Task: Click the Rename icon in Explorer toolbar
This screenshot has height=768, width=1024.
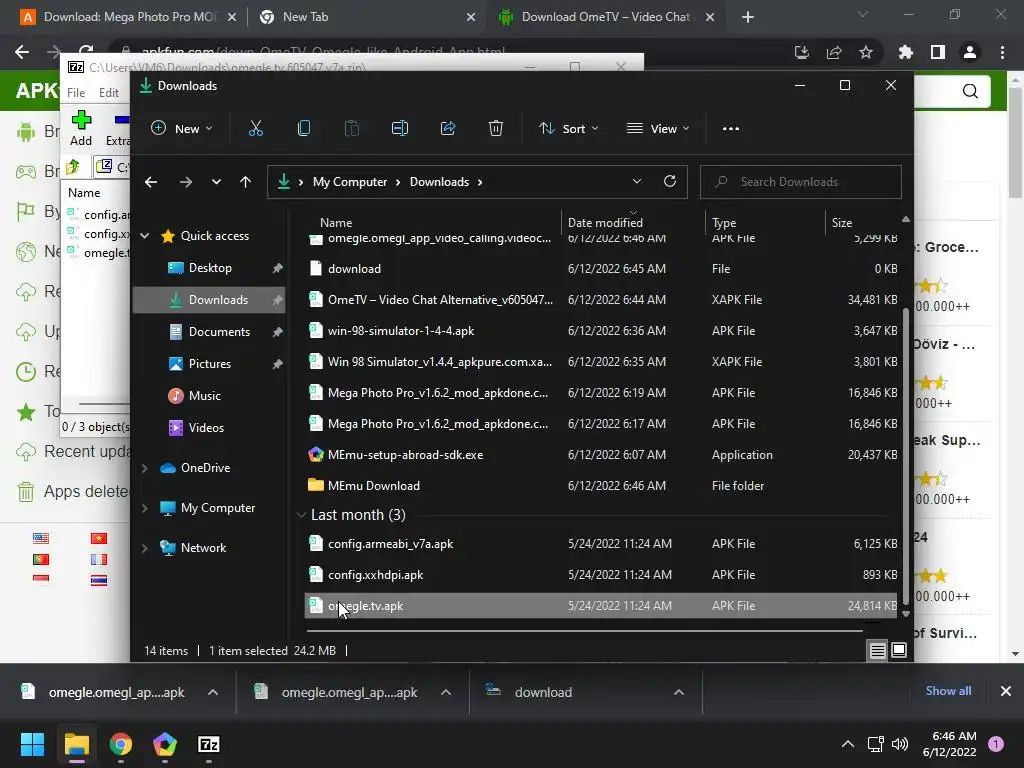Action: (400, 129)
